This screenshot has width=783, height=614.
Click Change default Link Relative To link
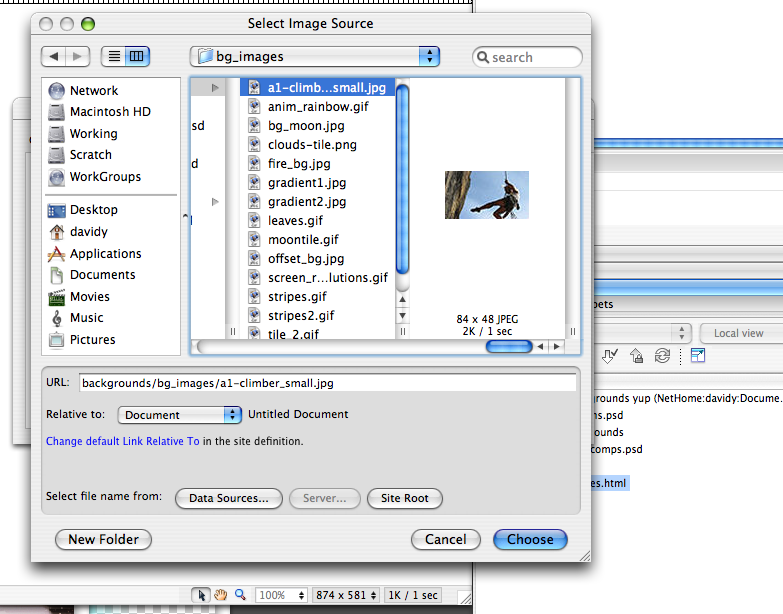[122, 441]
